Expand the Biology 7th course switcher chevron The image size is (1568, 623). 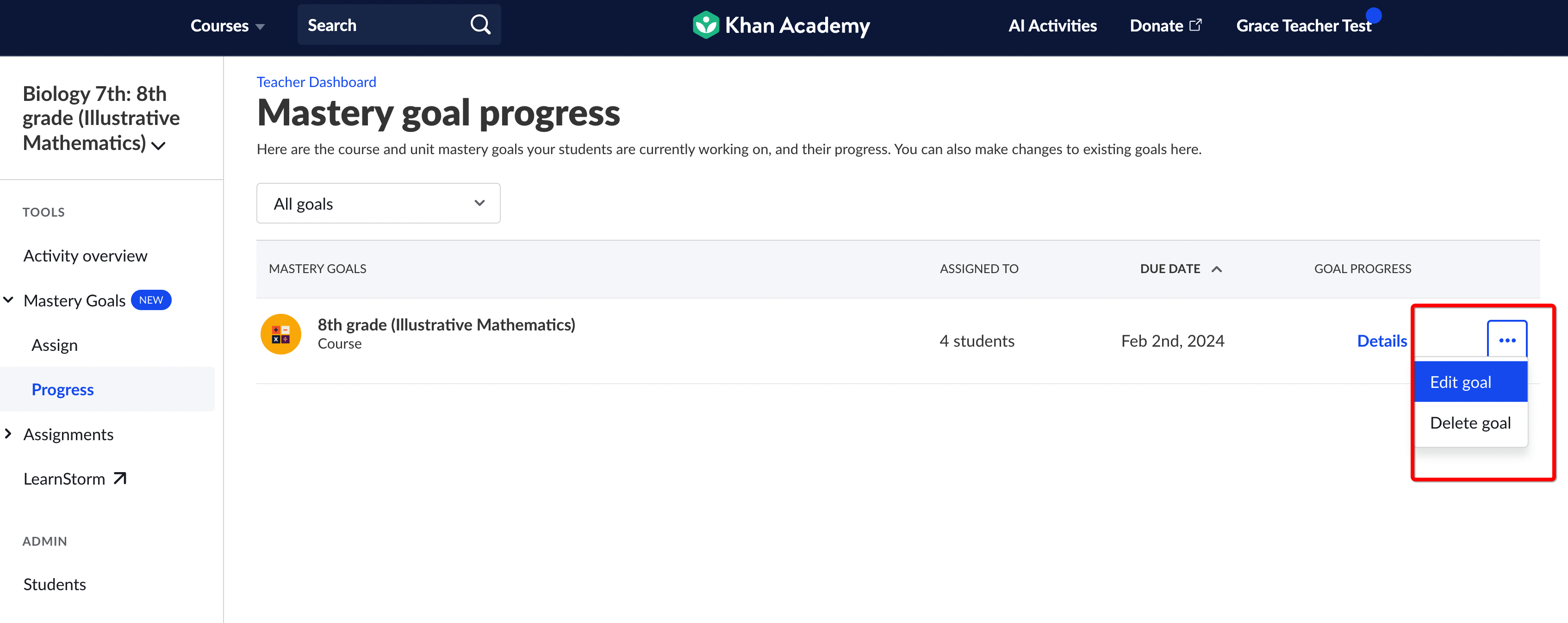coord(159,146)
